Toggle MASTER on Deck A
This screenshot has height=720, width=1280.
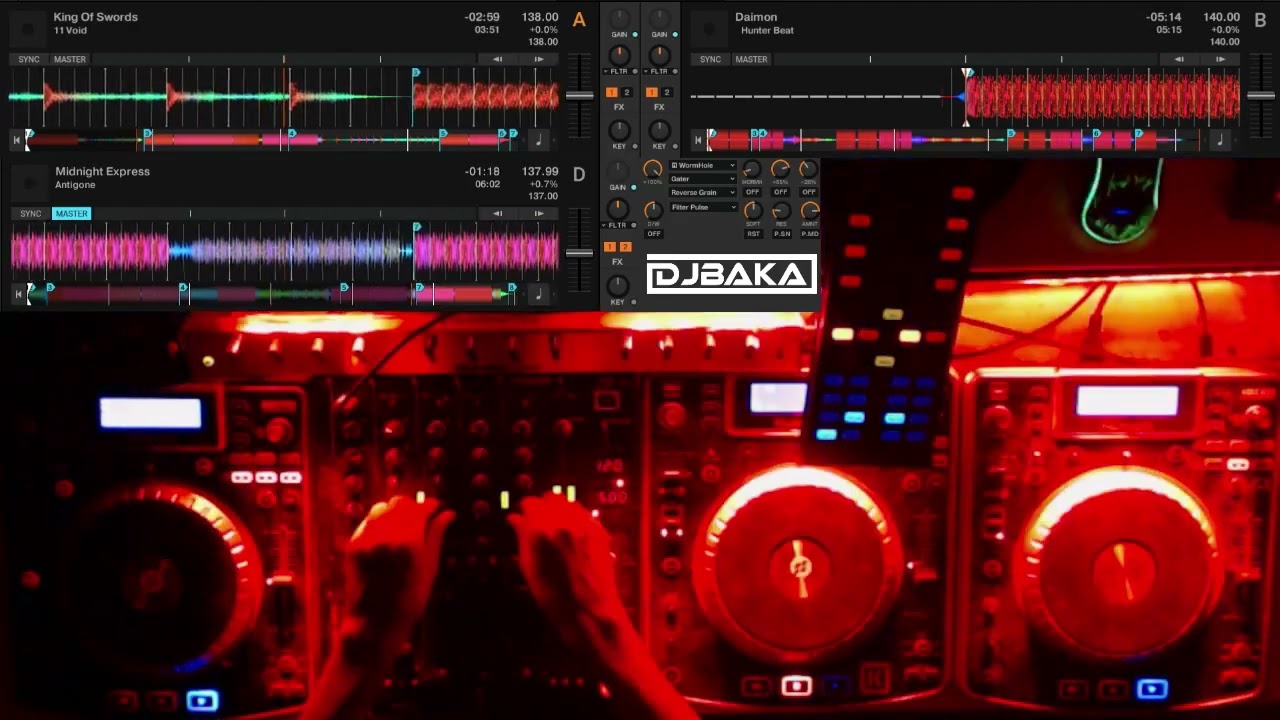[70, 59]
